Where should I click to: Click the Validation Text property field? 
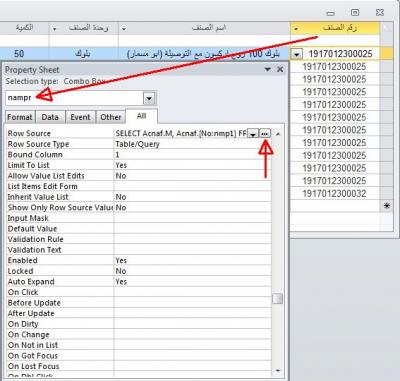tap(192, 250)
